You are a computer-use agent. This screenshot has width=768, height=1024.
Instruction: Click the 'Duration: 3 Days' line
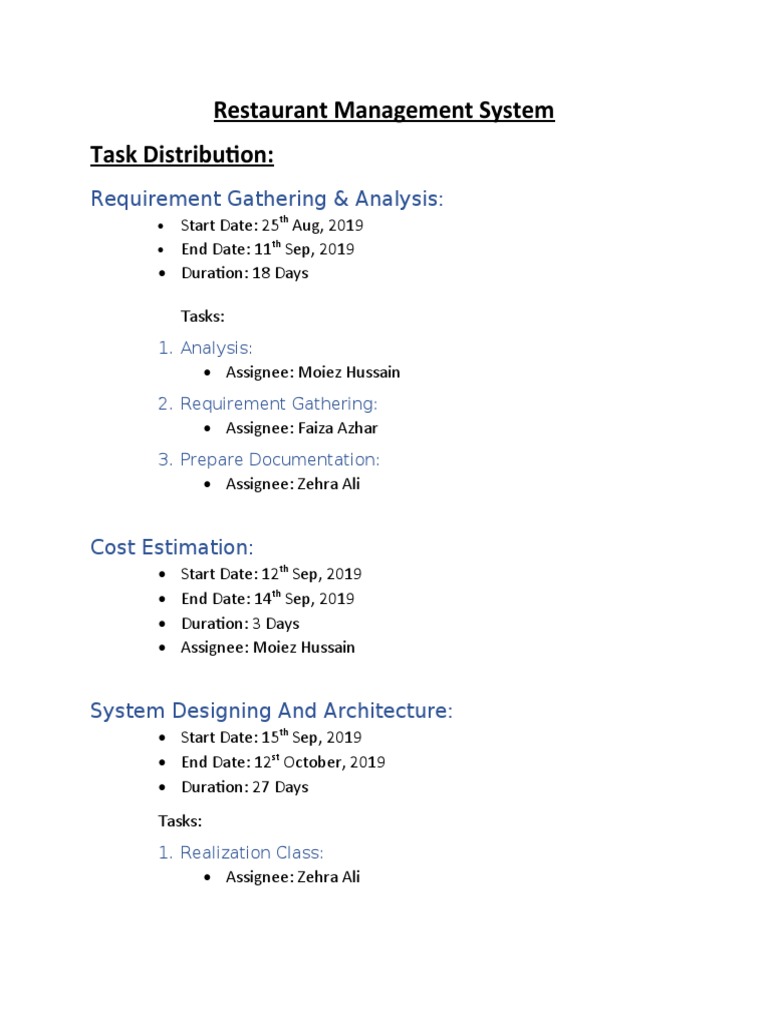(240, 624)
